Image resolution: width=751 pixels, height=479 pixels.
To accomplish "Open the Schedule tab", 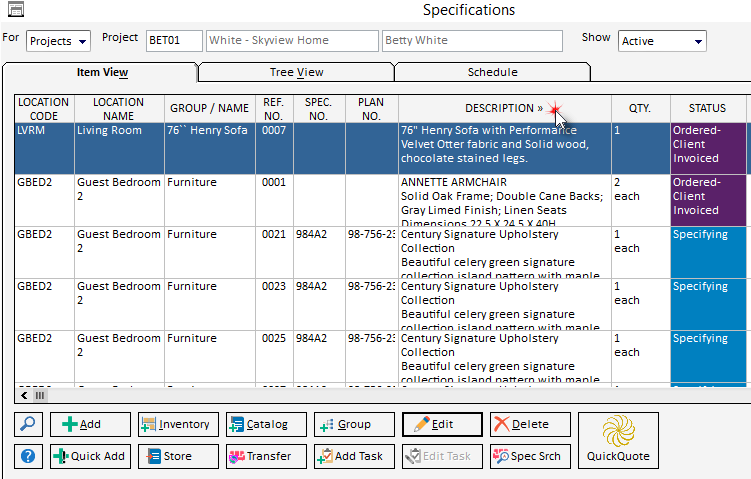I will coord(492,72).
